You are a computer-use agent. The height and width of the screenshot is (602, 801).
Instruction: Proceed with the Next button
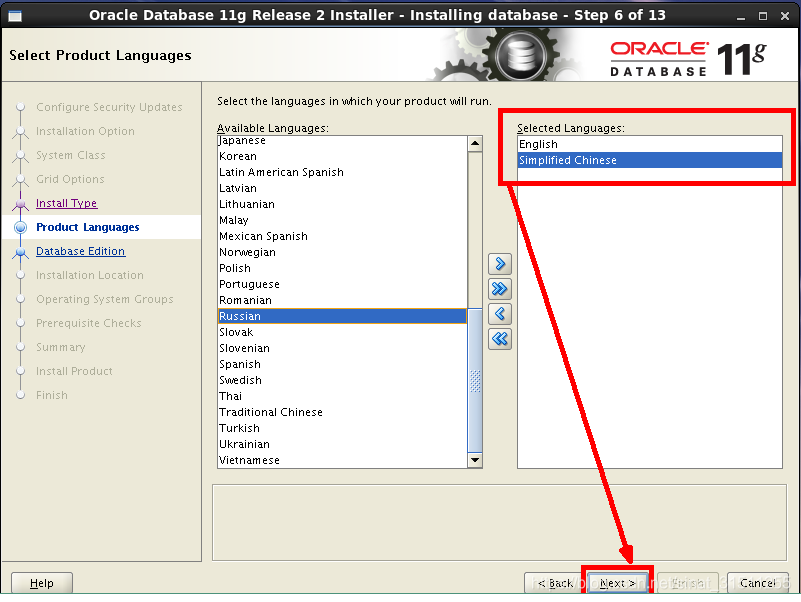point(618,583)
